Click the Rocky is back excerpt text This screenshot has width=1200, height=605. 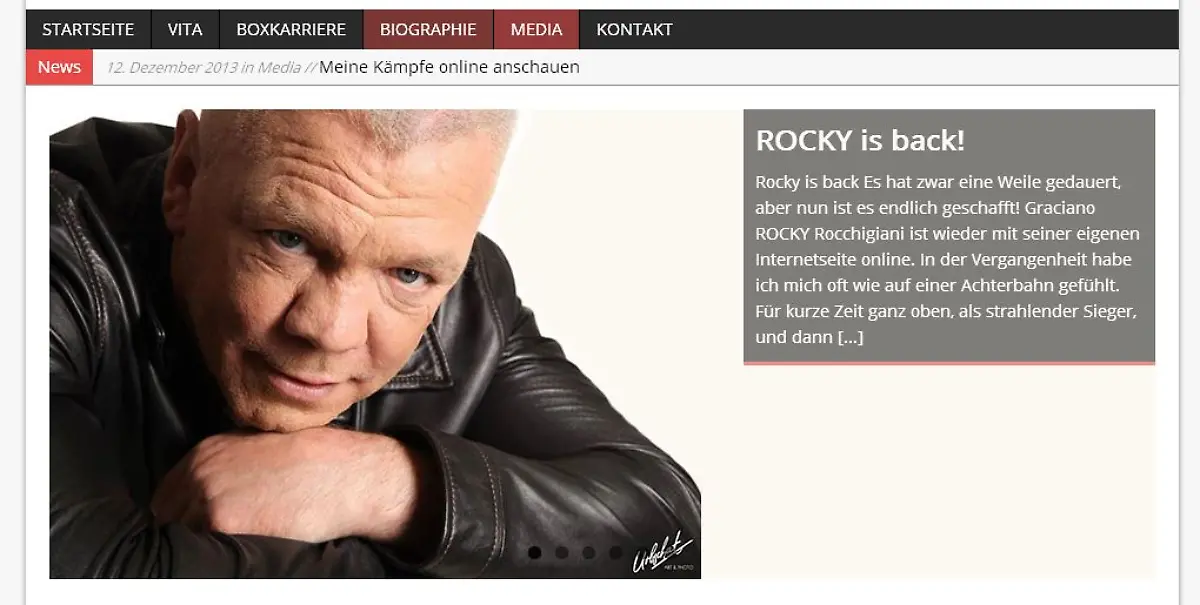coord(947,260)
